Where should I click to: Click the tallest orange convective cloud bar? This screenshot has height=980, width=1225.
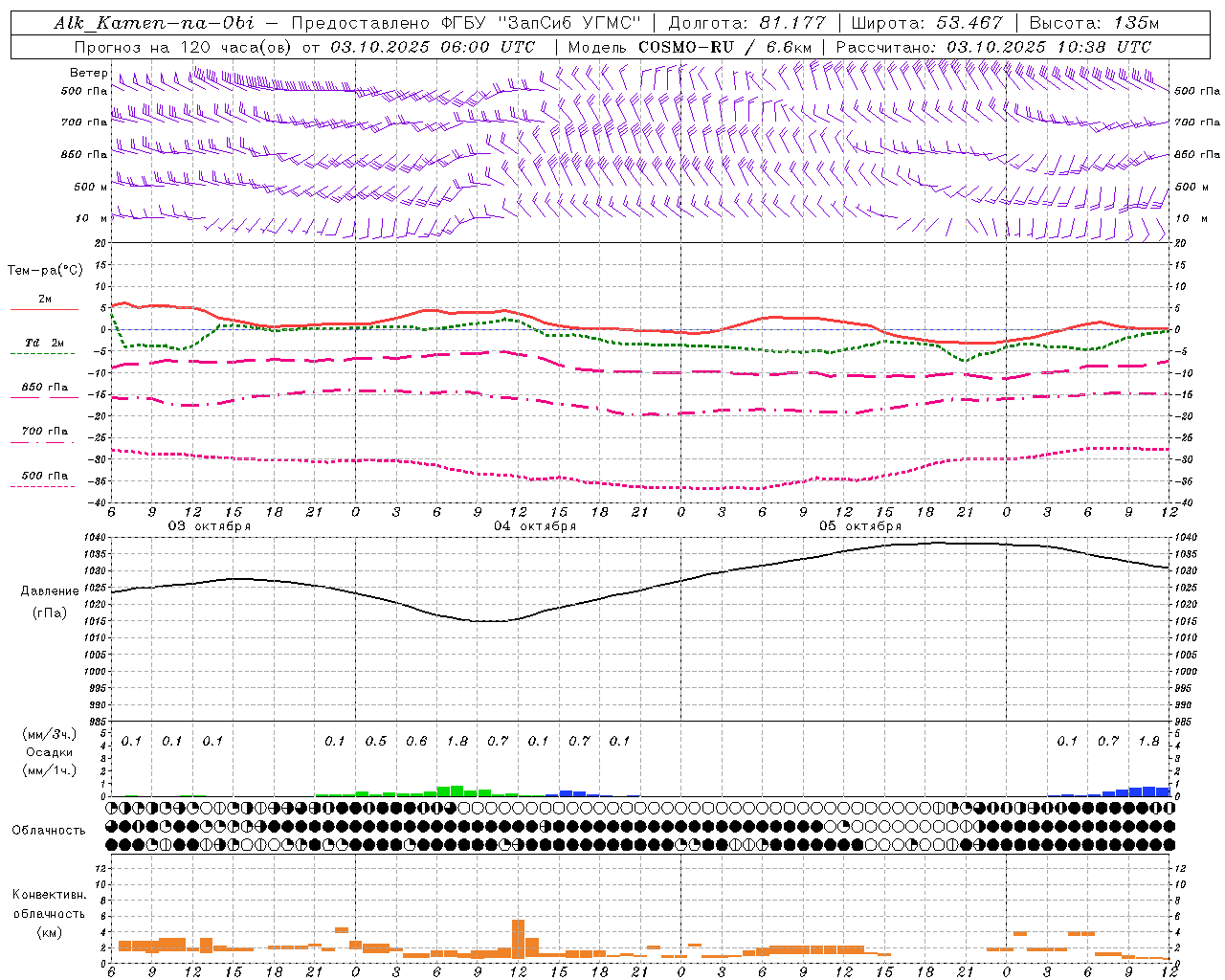[519, 940]
